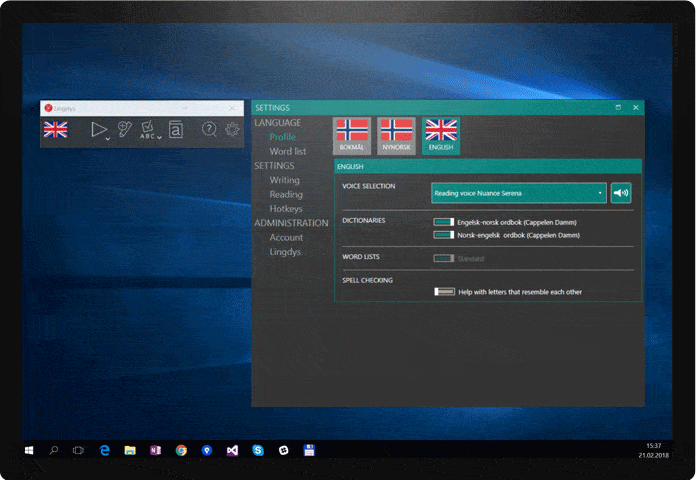696x480 pixels.
Task: Launch Google Chrome from the taskbar
Action: click(x=181, y=451)
